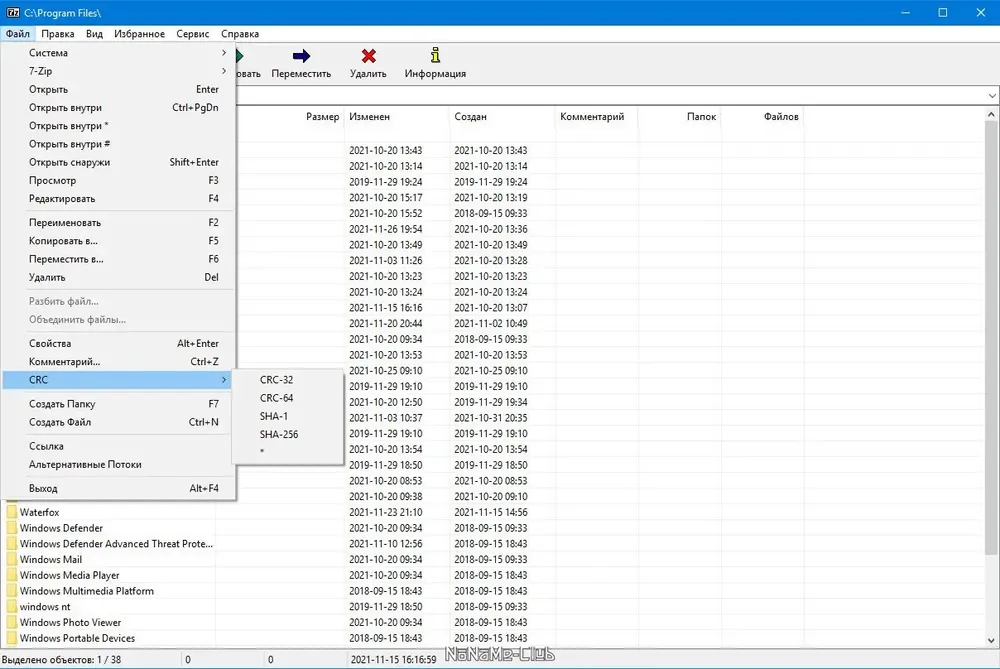Choose Открыть снаружи menu entry
This screenshot has height=669, width=1000.
pos(119,162)
